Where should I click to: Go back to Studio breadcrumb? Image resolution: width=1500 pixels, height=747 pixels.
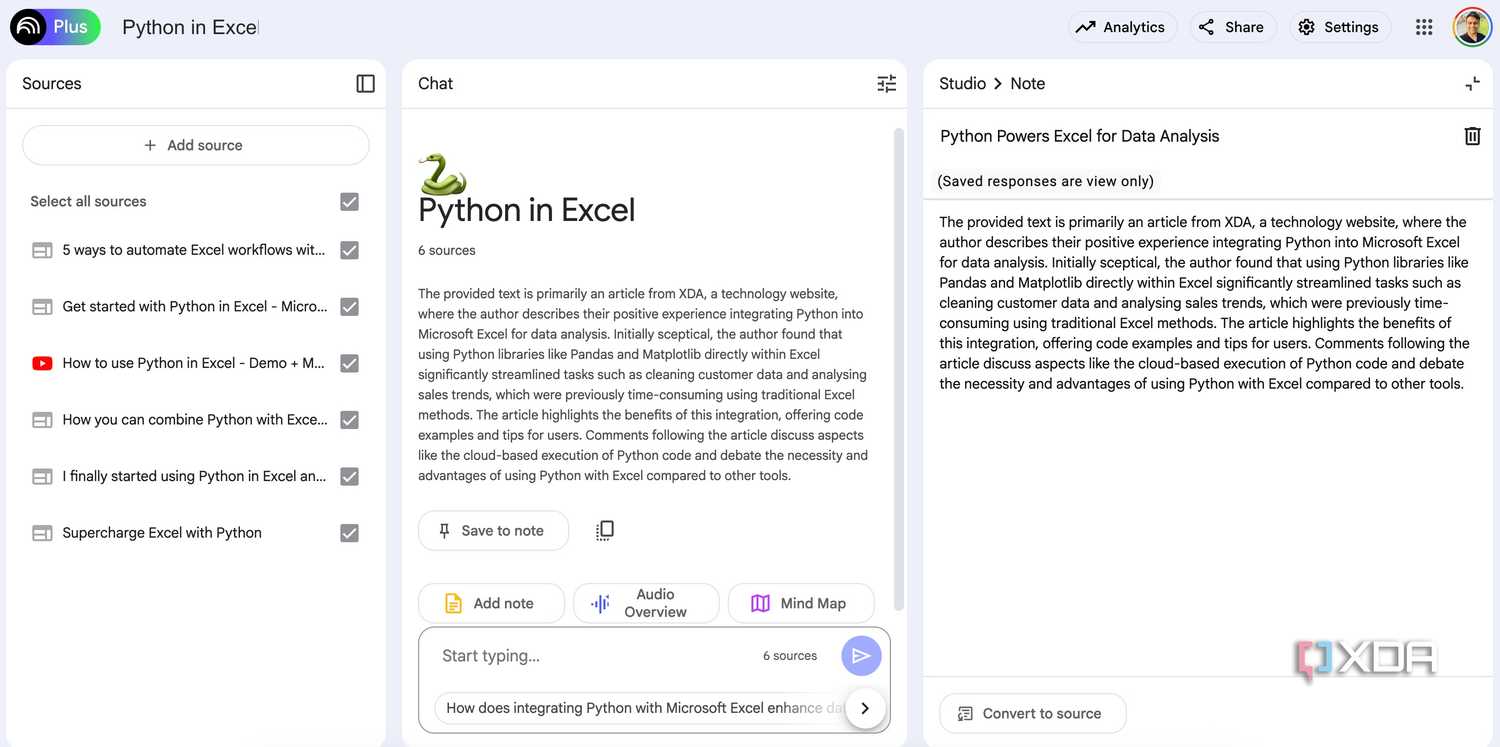pos(962,84)
